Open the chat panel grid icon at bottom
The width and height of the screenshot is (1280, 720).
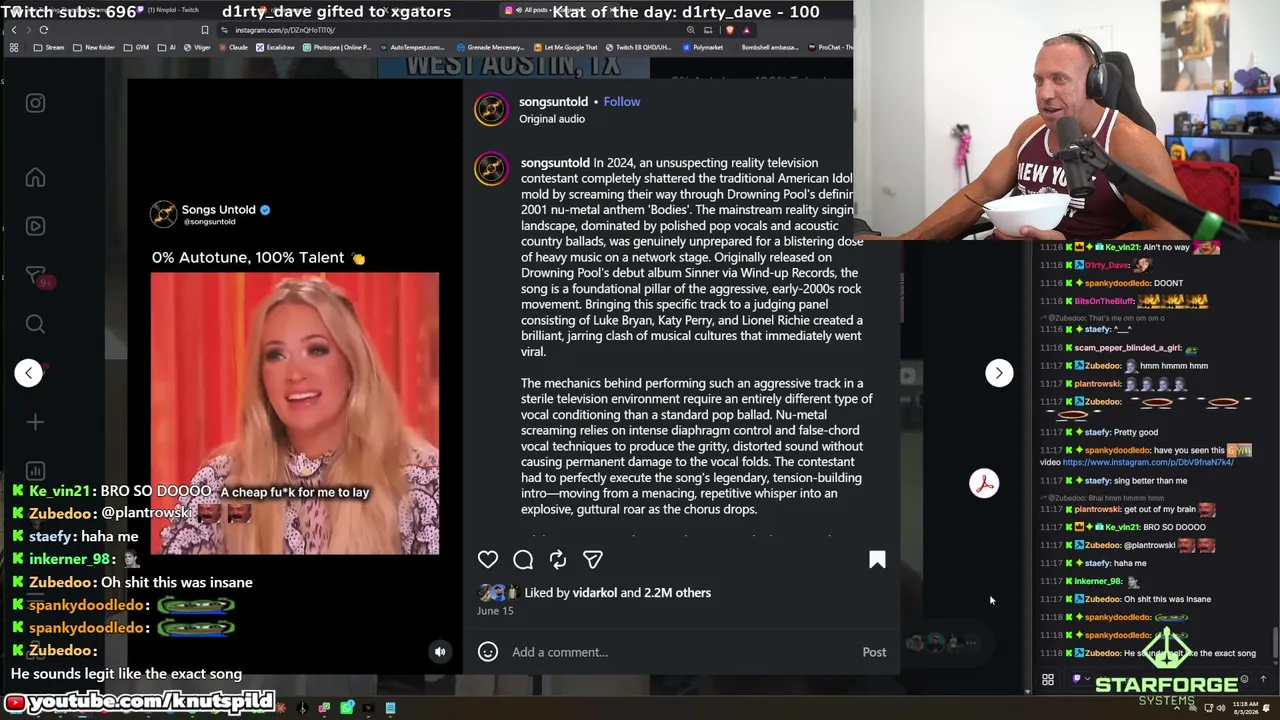tap(1048, 680)
